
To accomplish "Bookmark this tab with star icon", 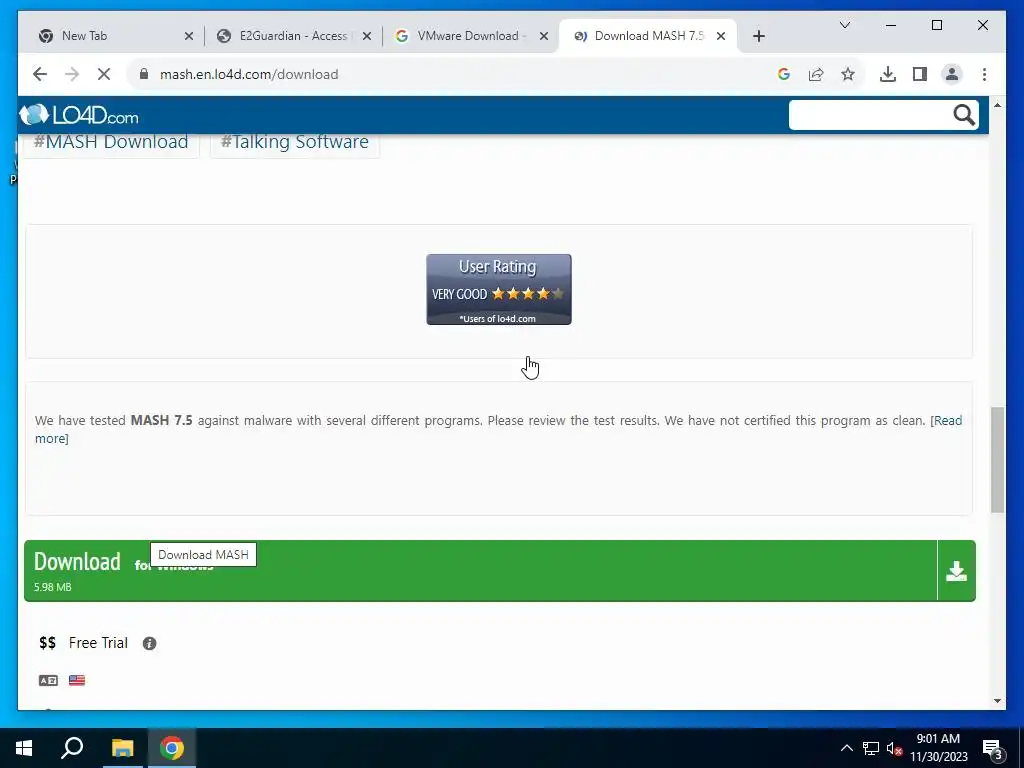I will 848,74.
